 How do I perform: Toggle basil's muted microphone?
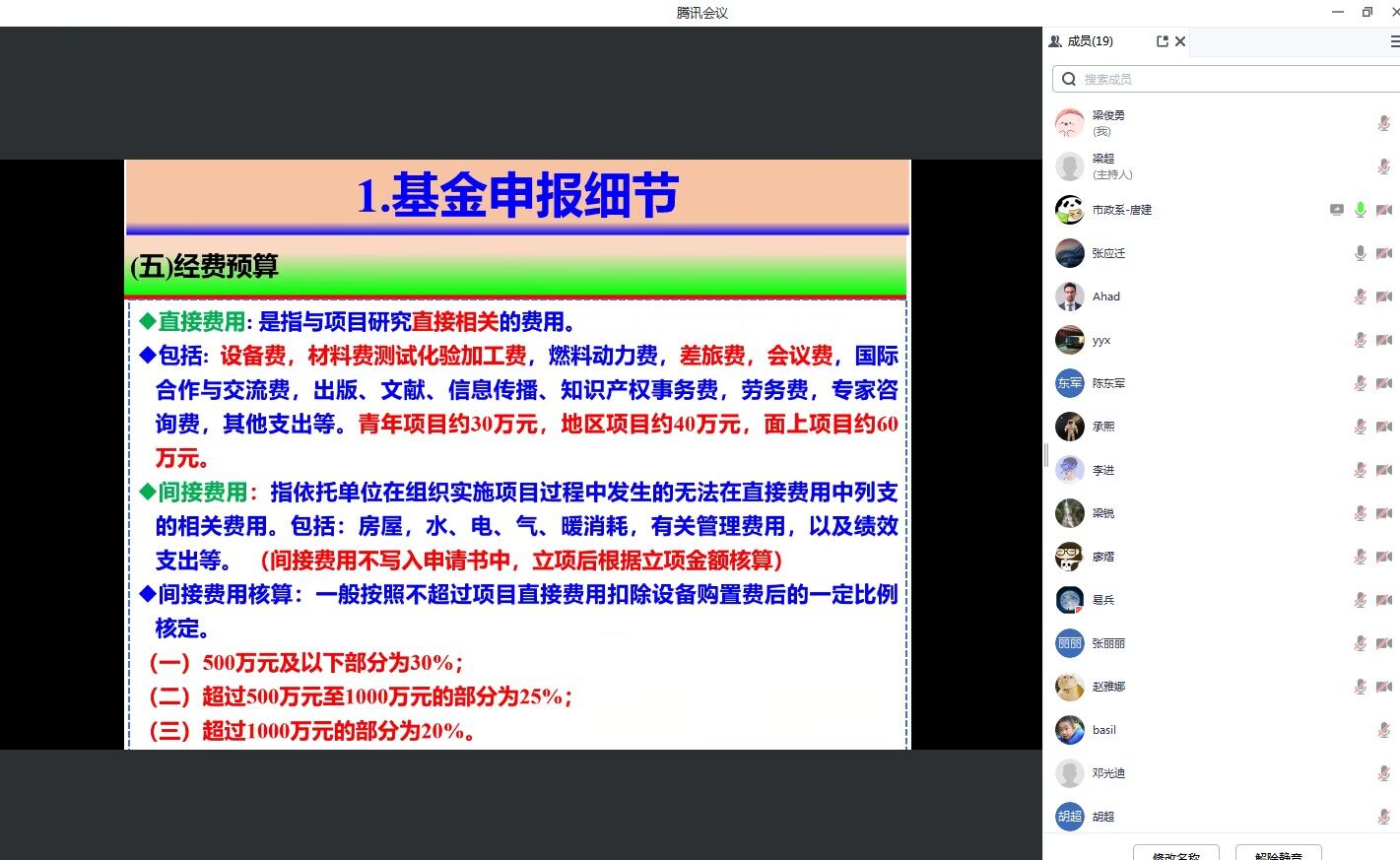(1383, 730)
